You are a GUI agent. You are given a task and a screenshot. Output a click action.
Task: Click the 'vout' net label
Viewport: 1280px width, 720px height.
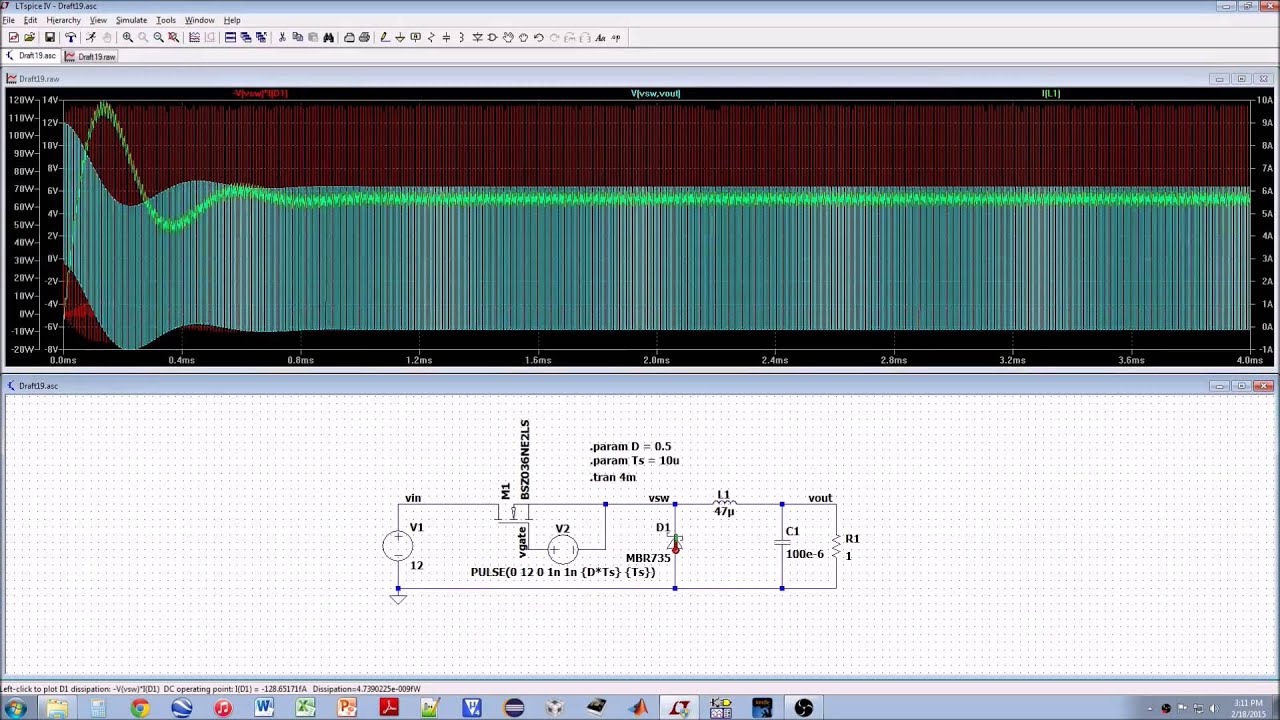[820, 498]
